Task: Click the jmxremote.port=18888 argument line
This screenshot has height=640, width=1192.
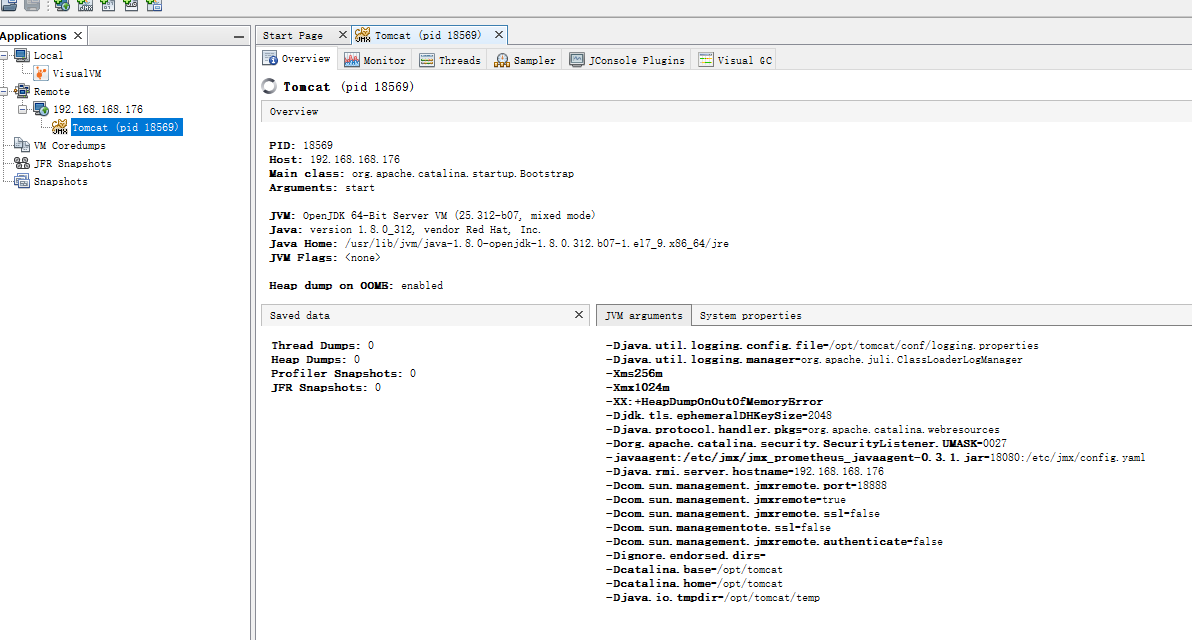Action: click(746, 485)
